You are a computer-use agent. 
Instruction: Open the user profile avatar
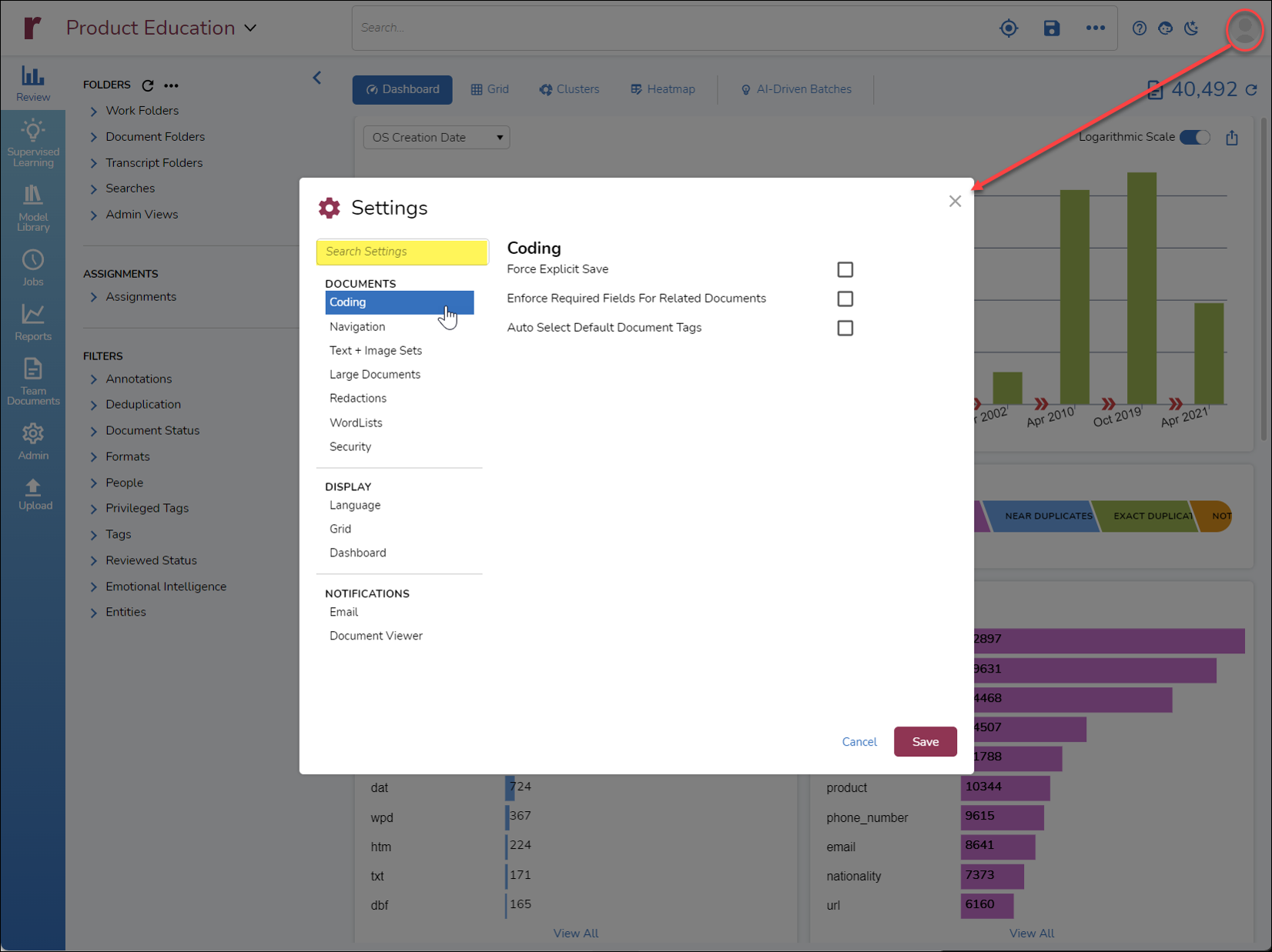point(1244,30)
